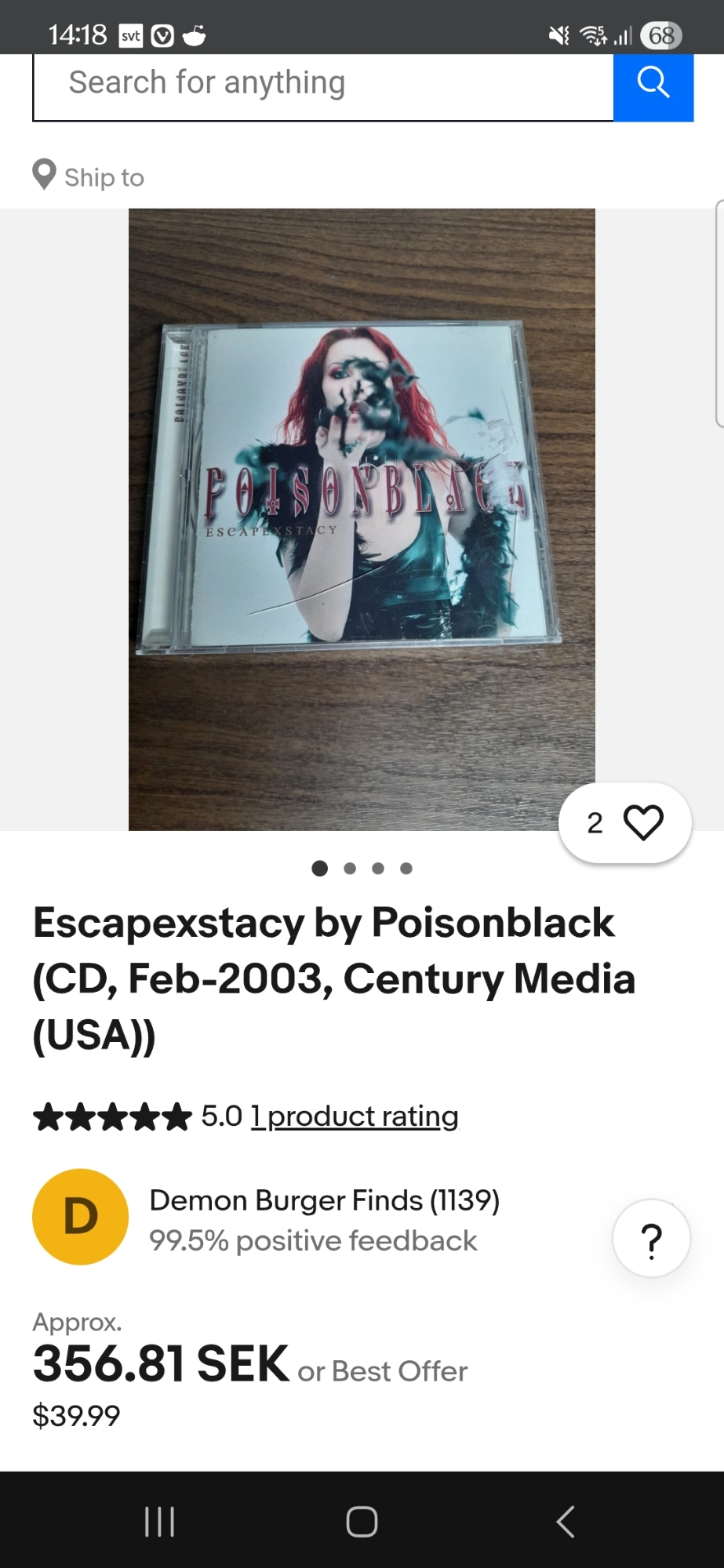Image resolution: width=724 pixels, height=1568 pixels.
Task: Tap the five-star rating display
Action: [112, 1116]
